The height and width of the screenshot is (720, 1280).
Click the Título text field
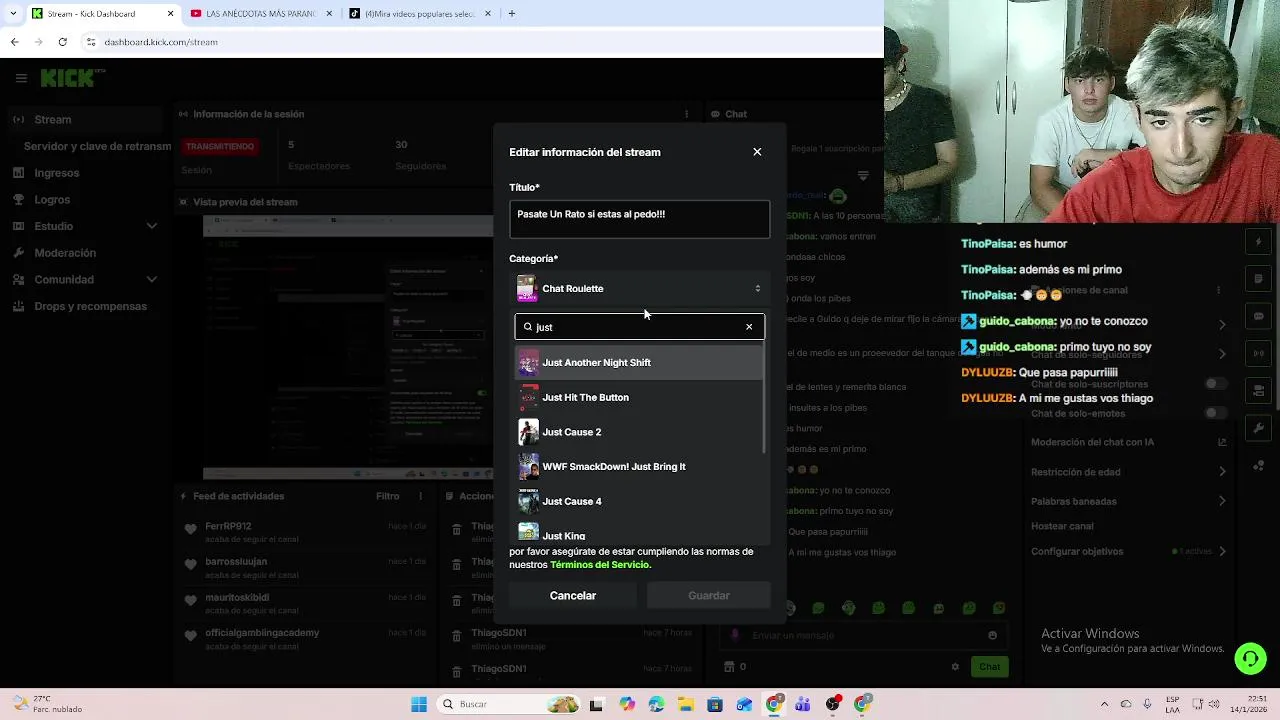(640, 220)
